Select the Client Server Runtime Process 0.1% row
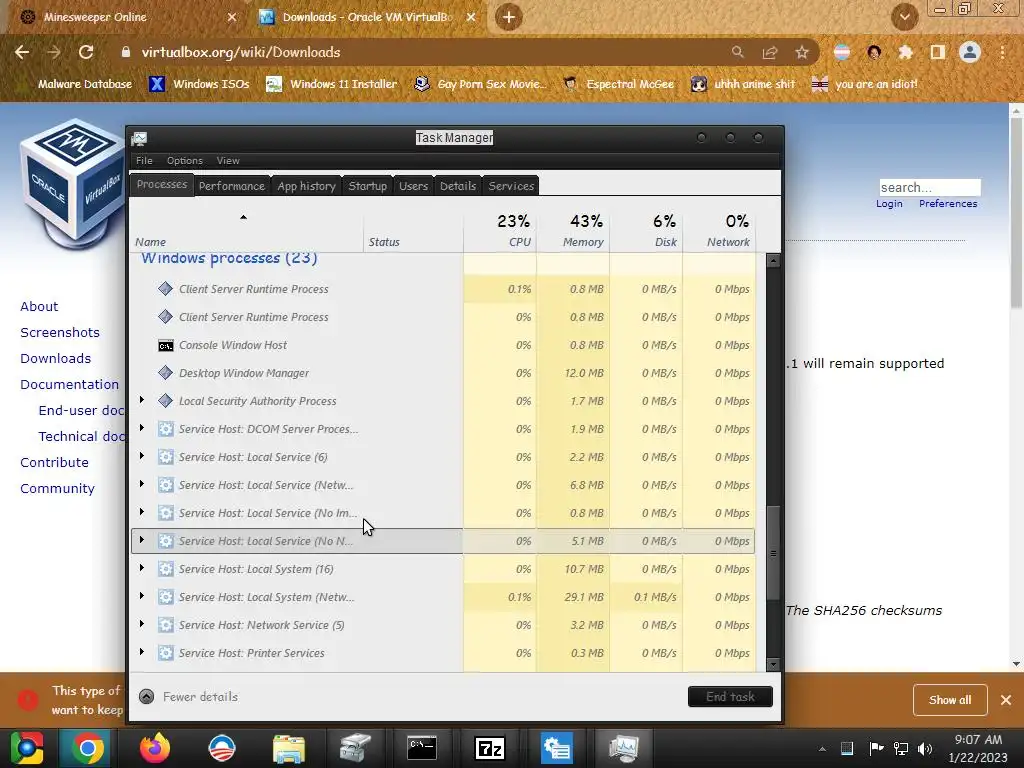Screen dimensions: 1024x768 coord(443,289)
